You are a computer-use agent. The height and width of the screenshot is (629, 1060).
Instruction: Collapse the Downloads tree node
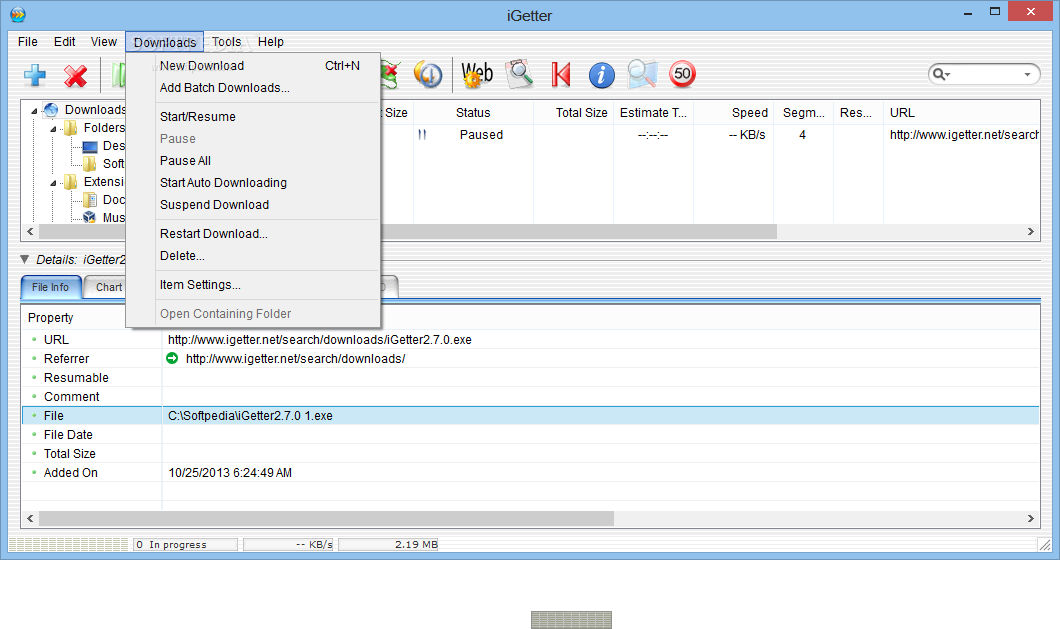click(34, 111)
